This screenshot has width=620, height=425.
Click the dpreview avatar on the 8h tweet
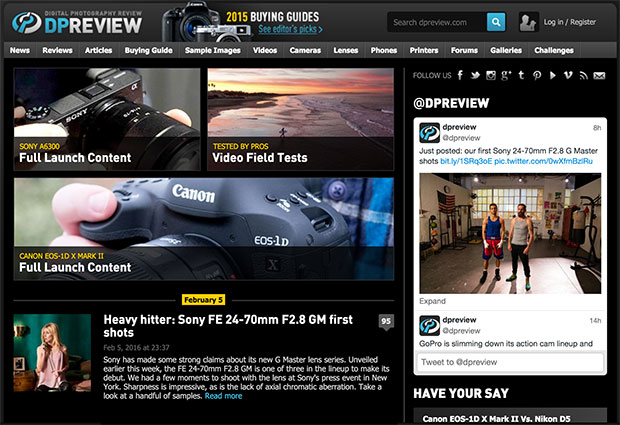click(x=429, y=132)
